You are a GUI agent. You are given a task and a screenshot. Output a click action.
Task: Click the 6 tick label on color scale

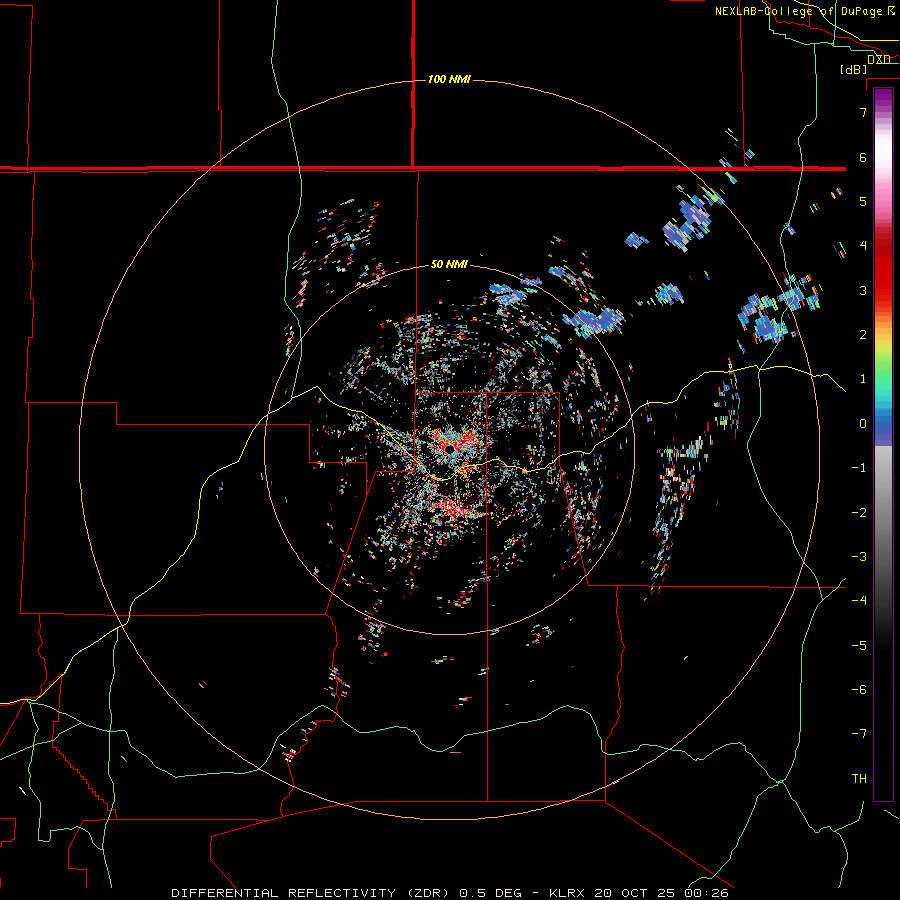(x=863, y=157)
